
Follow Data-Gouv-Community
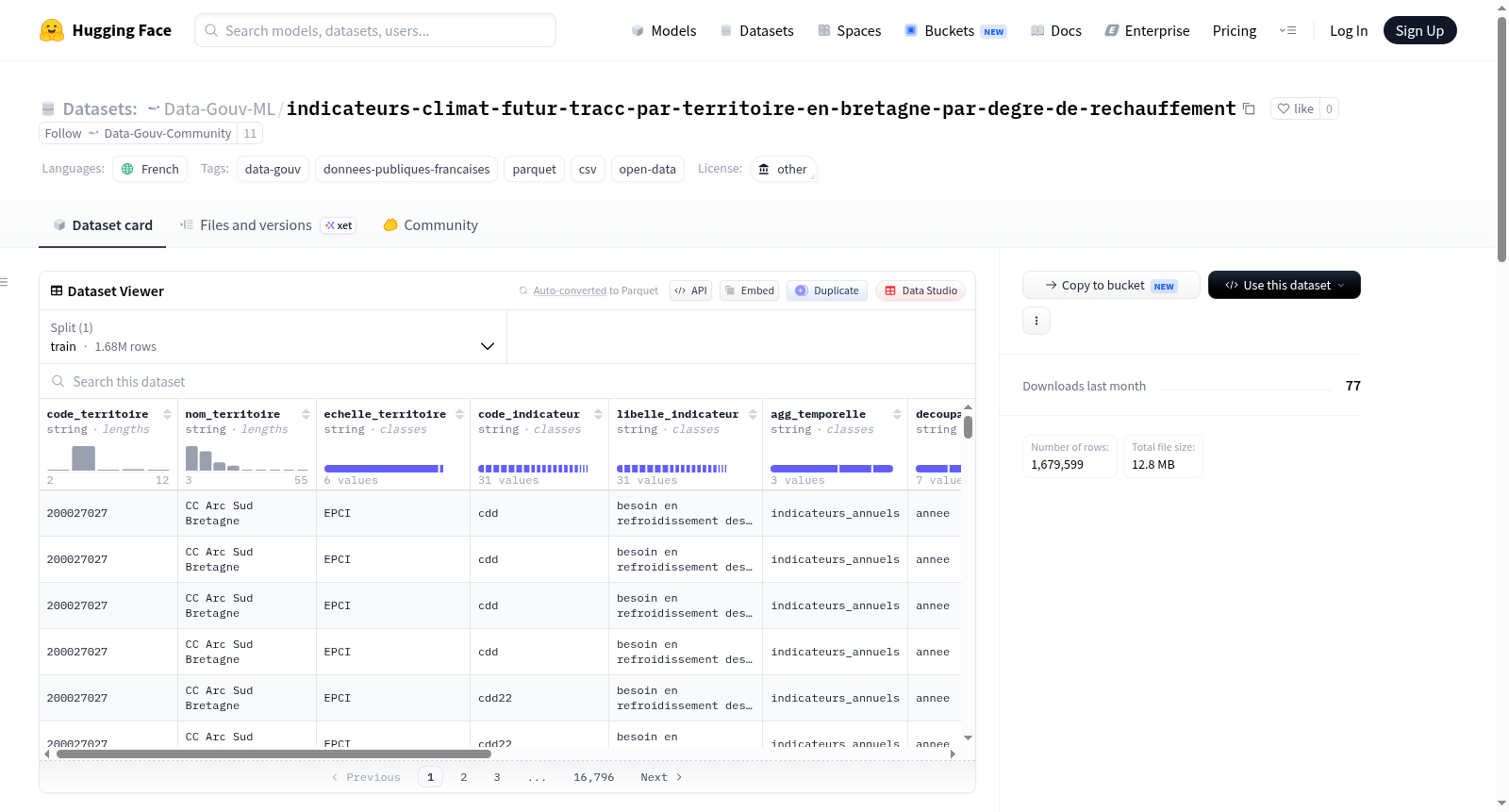pos(138,133)
